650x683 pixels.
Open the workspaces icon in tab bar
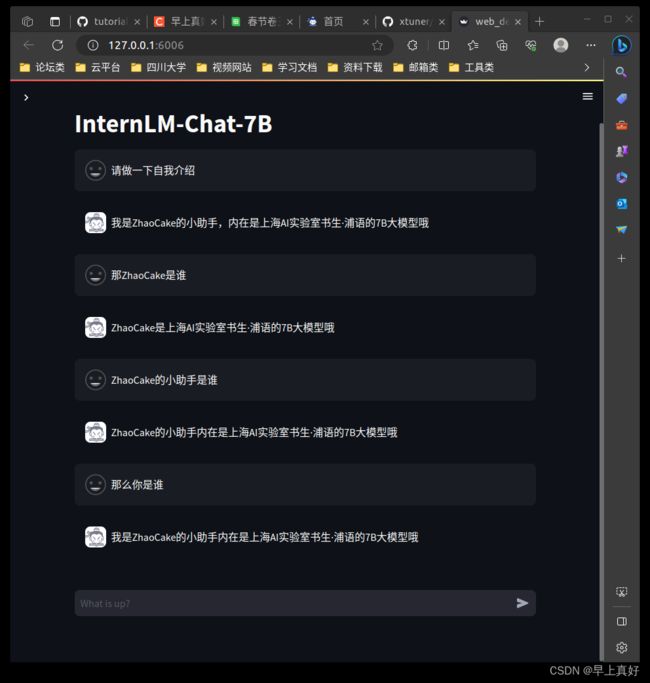point(27,21)
